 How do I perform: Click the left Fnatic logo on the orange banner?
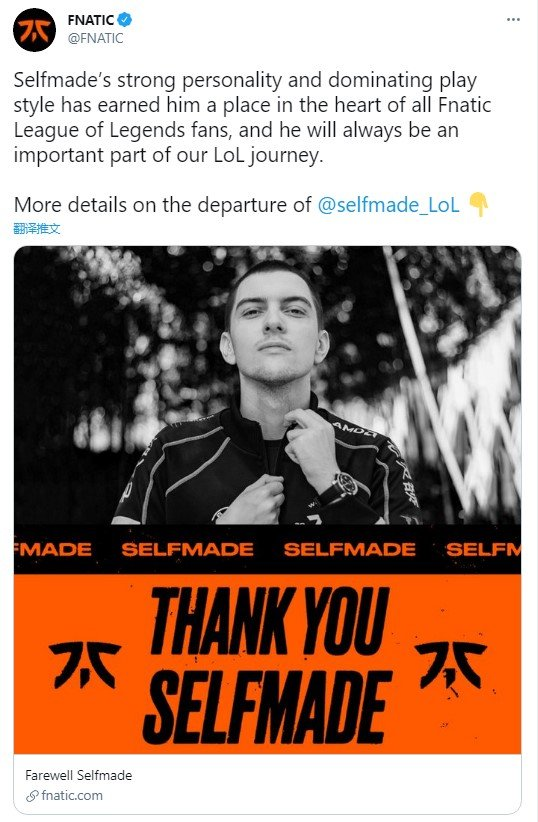pyautogui.click(x=84, y=664)
